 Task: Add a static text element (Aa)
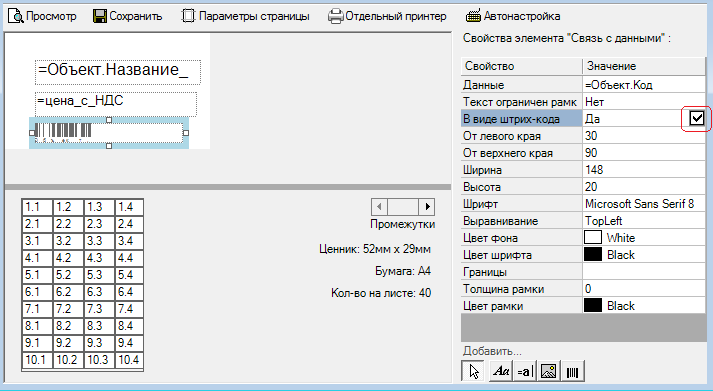[501, 371]
